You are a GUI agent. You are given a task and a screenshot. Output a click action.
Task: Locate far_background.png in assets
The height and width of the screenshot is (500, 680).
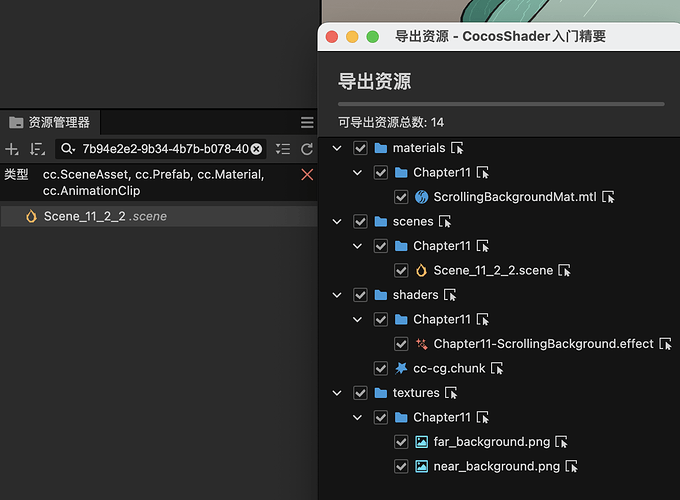pyautogui.click(x=562, y=442)
